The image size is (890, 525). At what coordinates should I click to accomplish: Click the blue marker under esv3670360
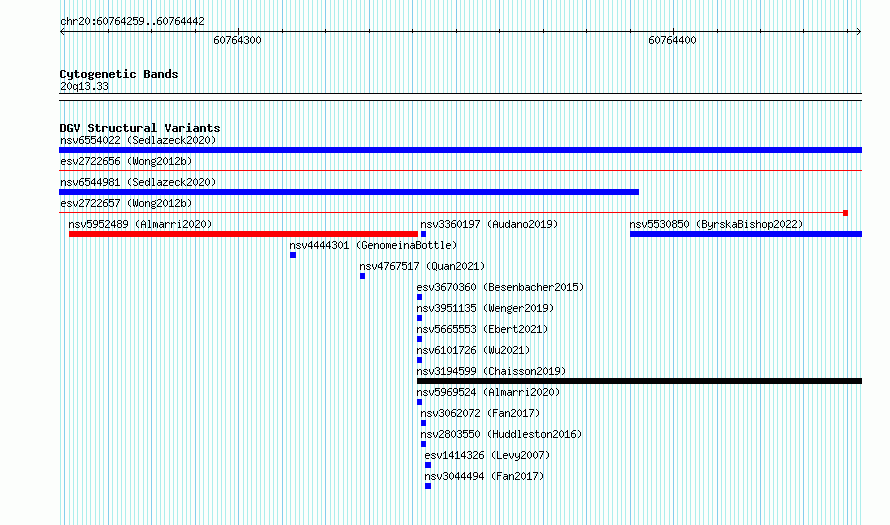coord(419,297)
